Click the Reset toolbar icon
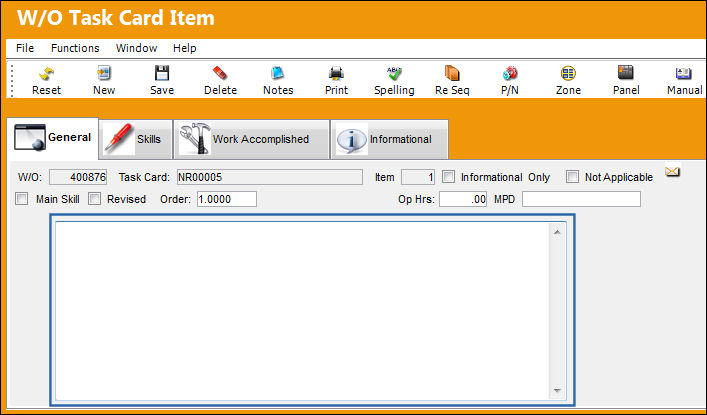Image resolution: width=707 pixels, height=415 pixels. [46, 73]
